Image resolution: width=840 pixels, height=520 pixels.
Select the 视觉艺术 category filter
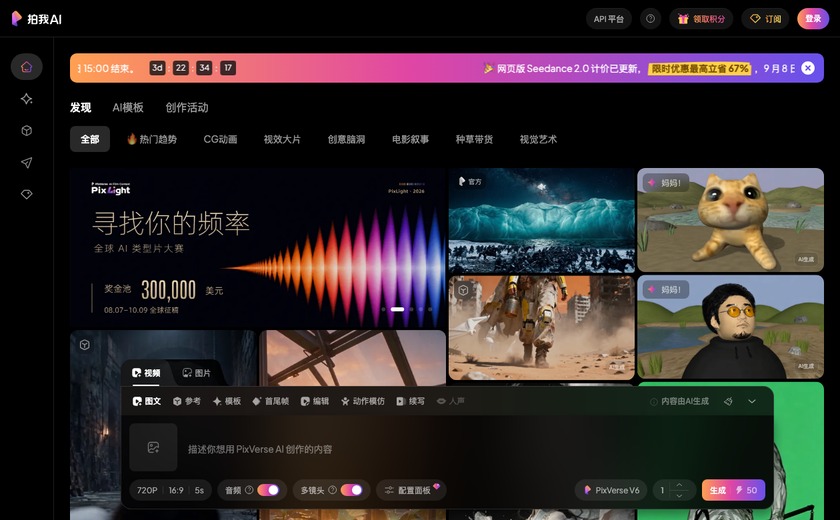click(x=538, y=139)
